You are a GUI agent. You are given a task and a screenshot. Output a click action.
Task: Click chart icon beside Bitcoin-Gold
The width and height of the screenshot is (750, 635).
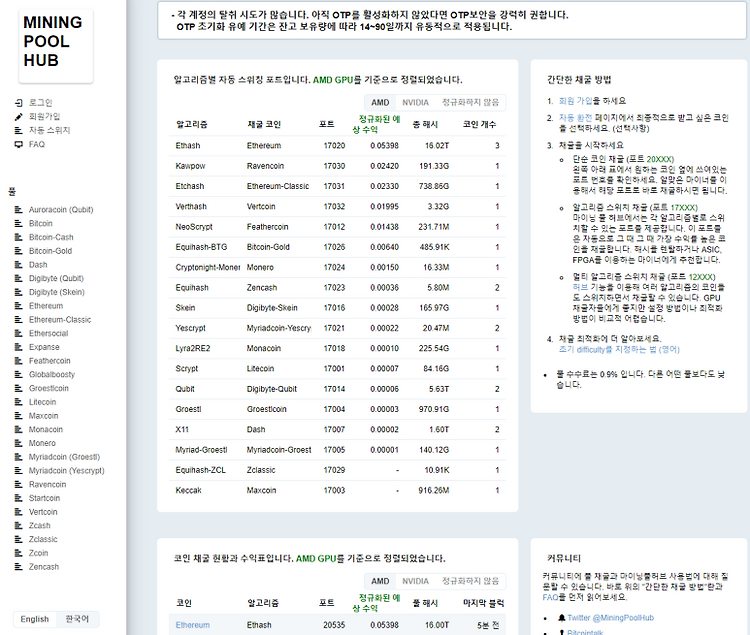click(x=19, y=251)
